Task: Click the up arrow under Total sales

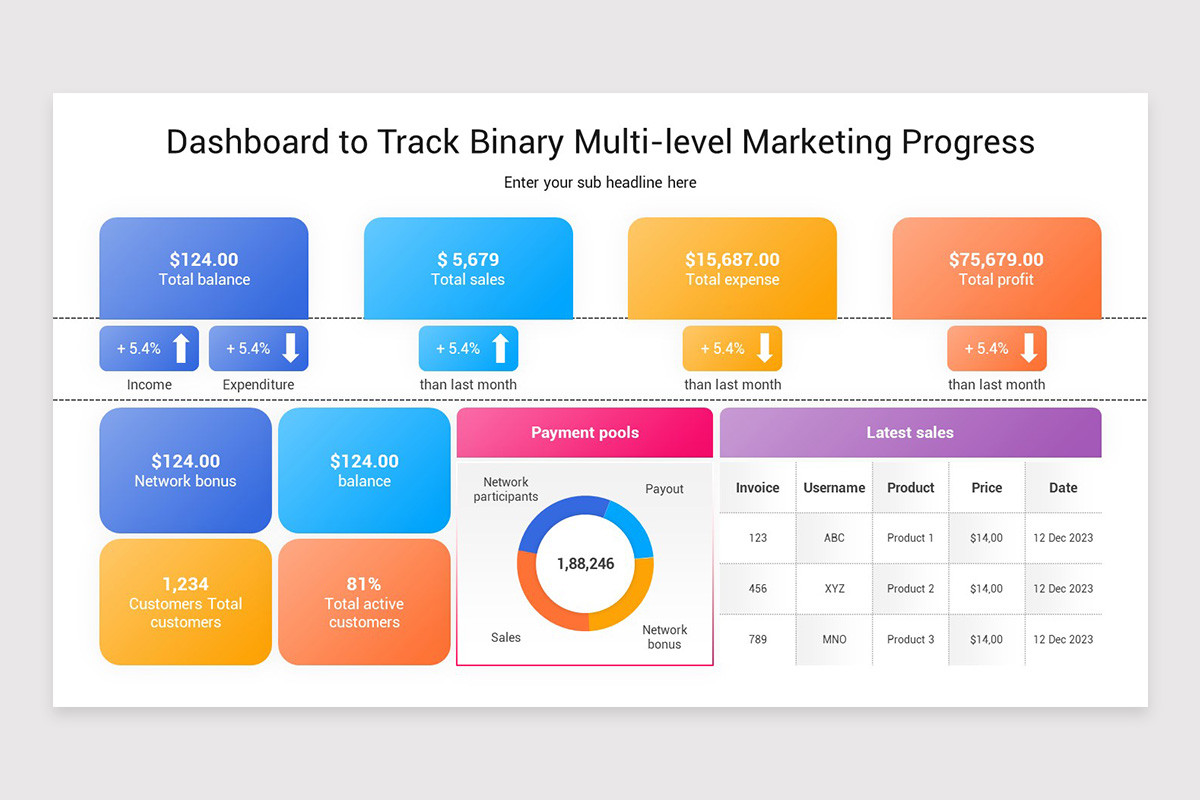Action: coord(501,348)
